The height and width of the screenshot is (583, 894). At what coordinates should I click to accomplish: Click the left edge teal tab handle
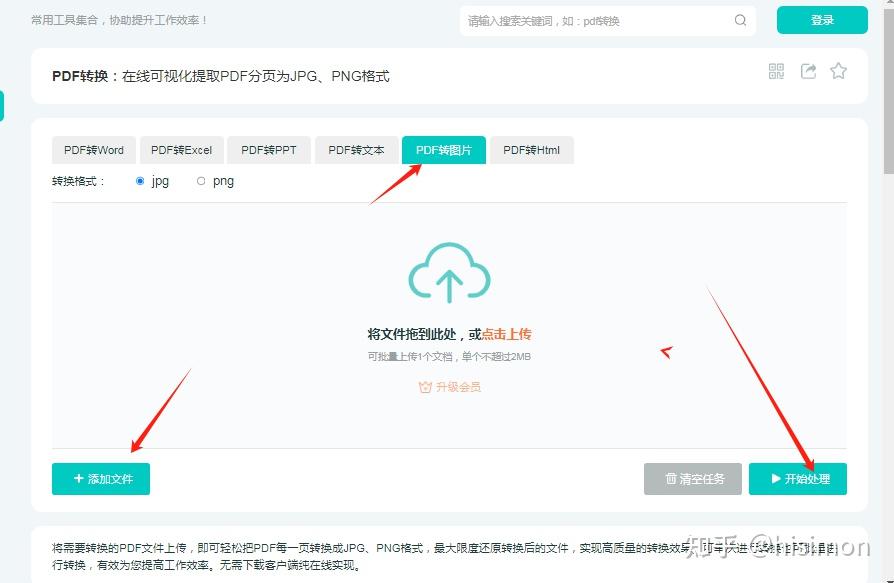click(2, 105)
